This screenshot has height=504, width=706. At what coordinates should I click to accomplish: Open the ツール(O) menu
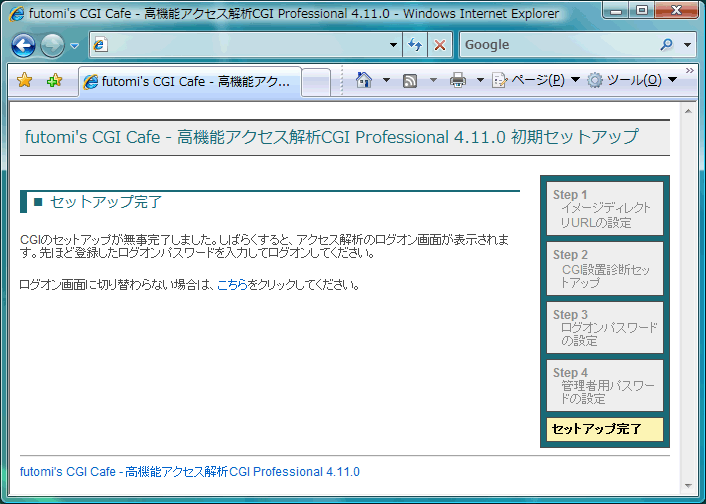[x=632, y=81]
